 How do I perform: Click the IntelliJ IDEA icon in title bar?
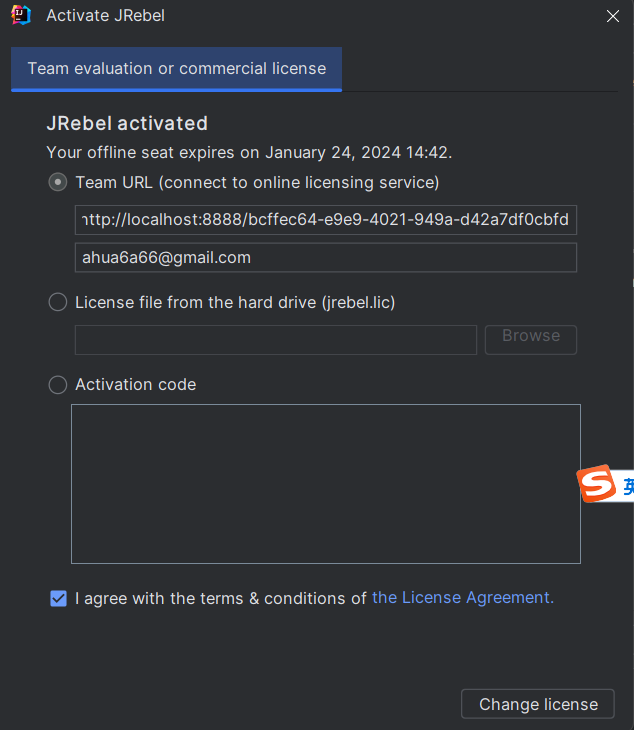tap(21, 15)
